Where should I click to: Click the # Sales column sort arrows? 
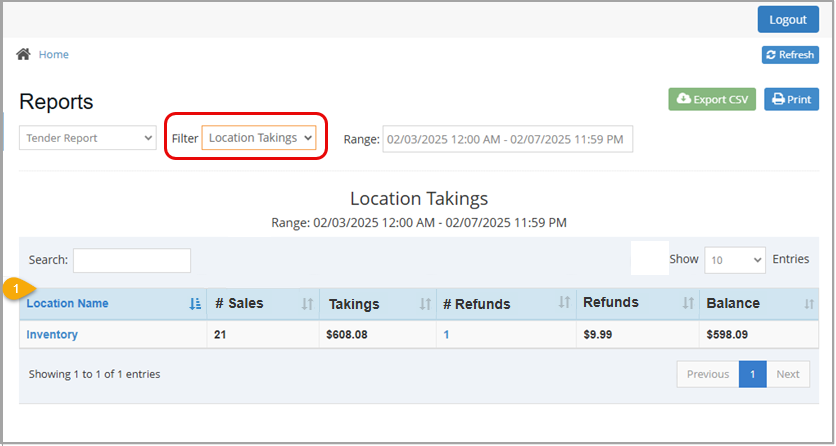click(x=307, y=304)
